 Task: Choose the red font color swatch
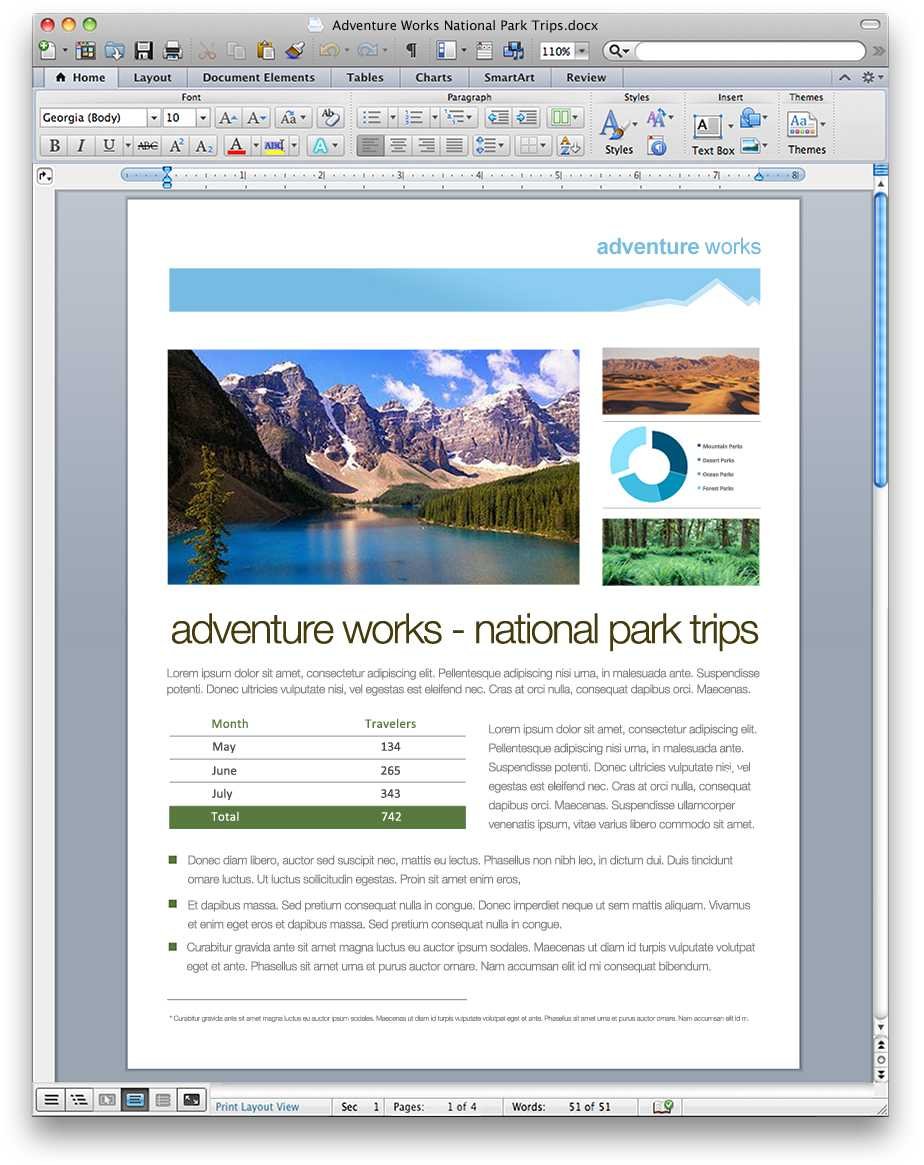[236, 146]
